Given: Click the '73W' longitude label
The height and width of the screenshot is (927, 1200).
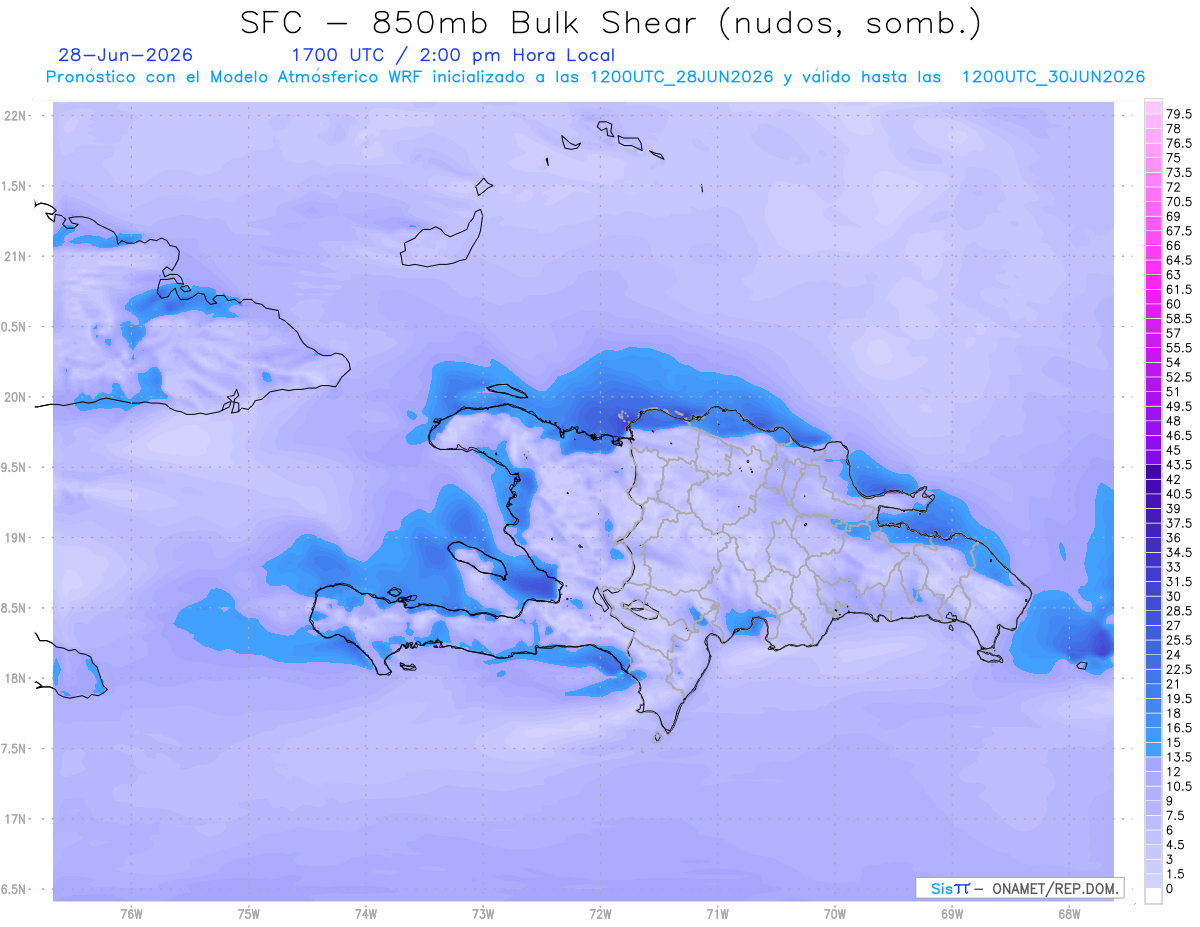Looking at the screenshot, I should pyautogui.click(x=483, y=913).
